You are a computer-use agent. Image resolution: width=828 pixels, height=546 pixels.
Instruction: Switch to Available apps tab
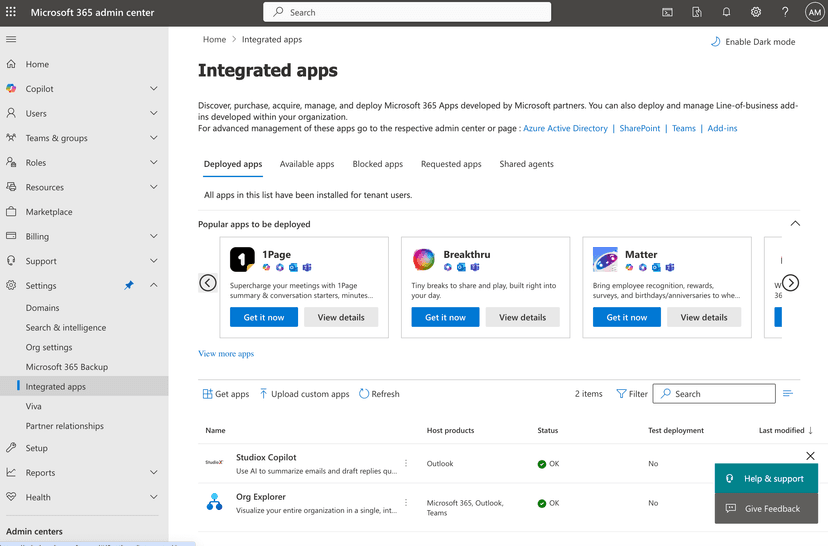tap(307, 164)
